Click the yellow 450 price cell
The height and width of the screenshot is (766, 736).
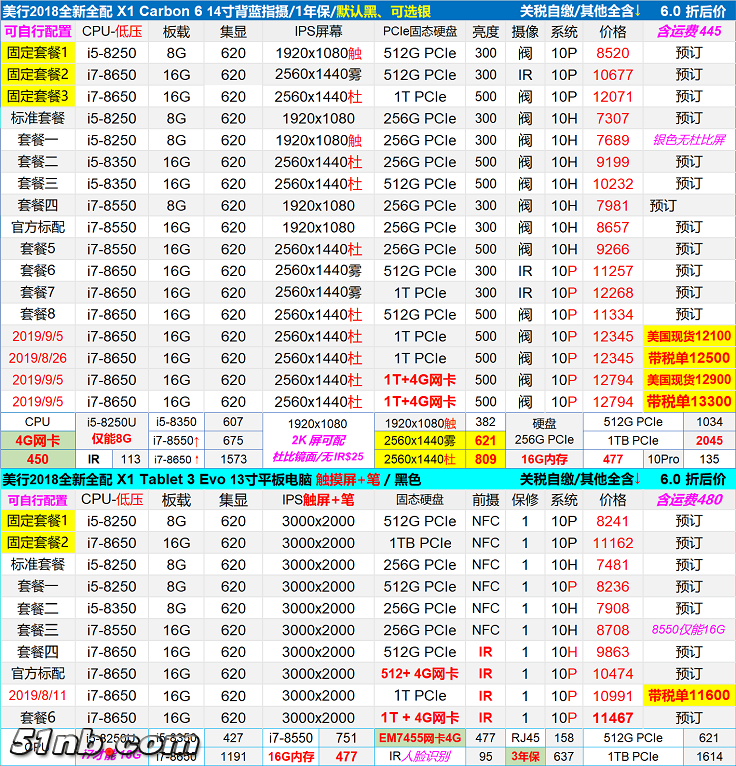point(37,459)
